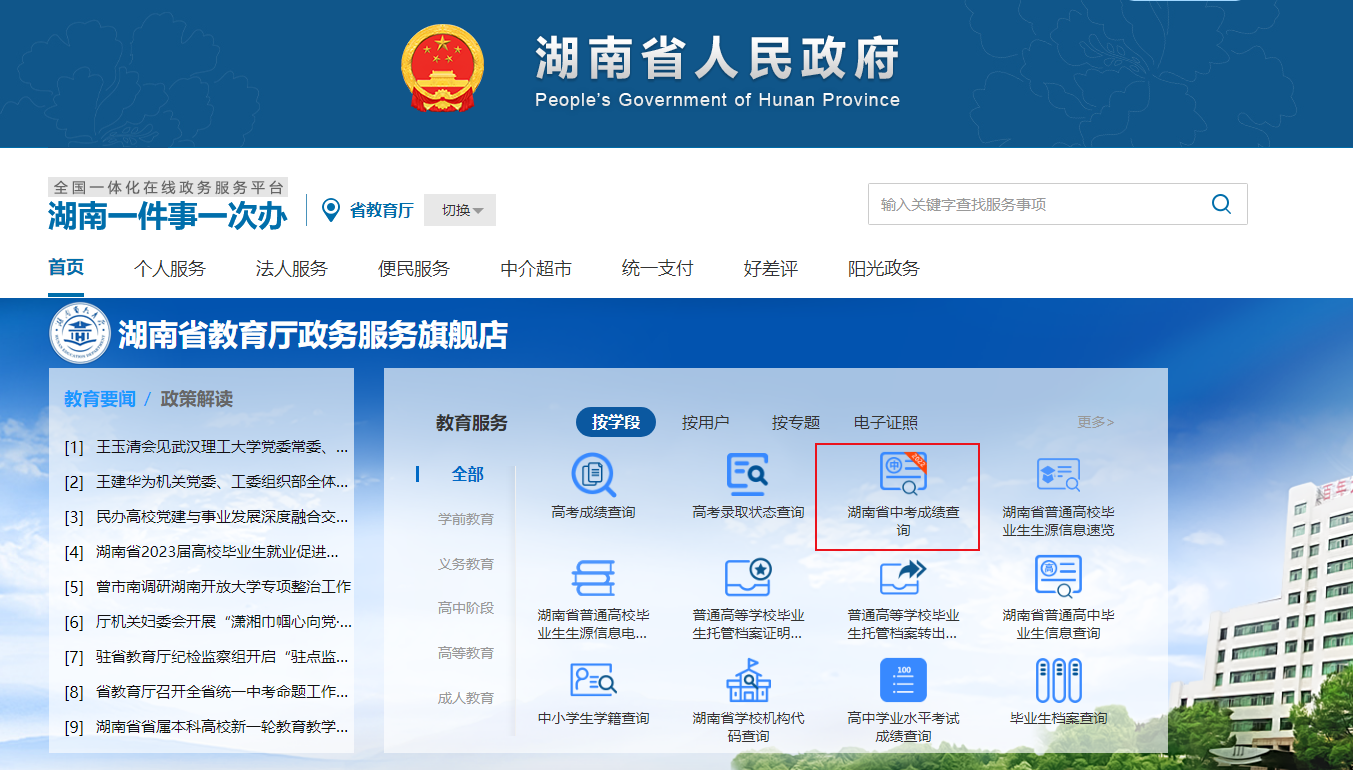Image resolution: width=1353 pixels, height=770 pixels.
Task: Click the national emblem in the header
Action: (442, 68)
